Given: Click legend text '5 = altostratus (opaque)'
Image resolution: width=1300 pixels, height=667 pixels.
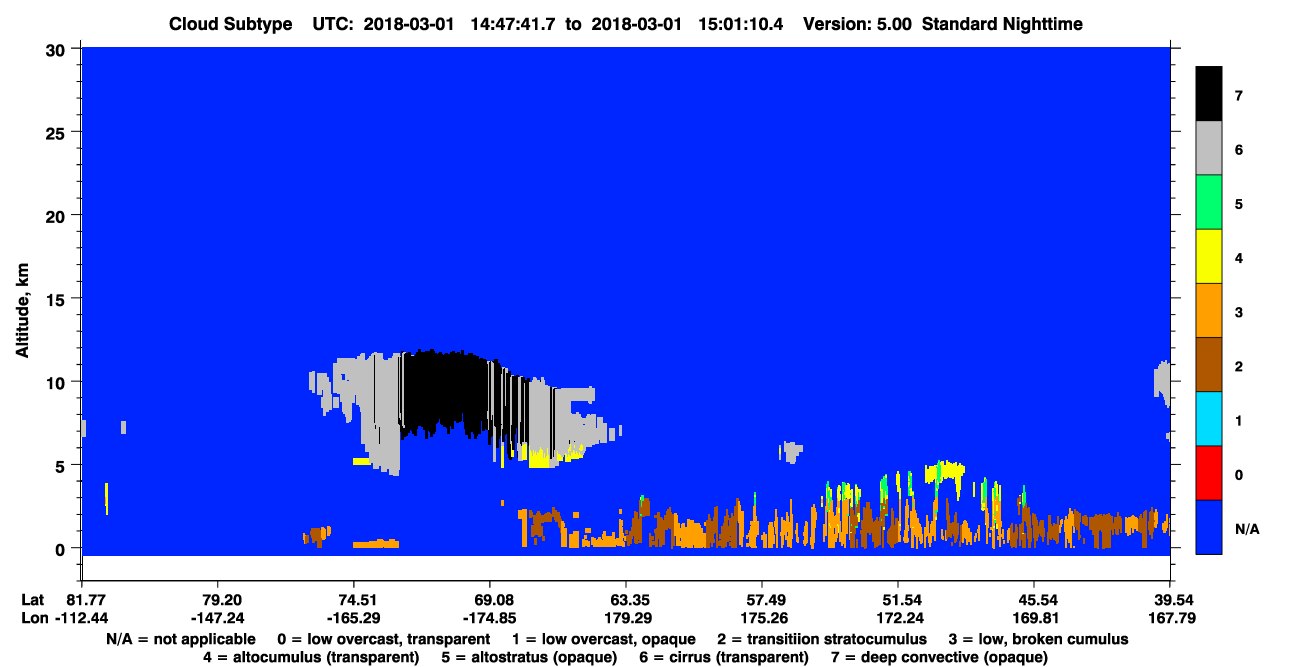Looking at the screenshot, I should click(x=528, y=657).
